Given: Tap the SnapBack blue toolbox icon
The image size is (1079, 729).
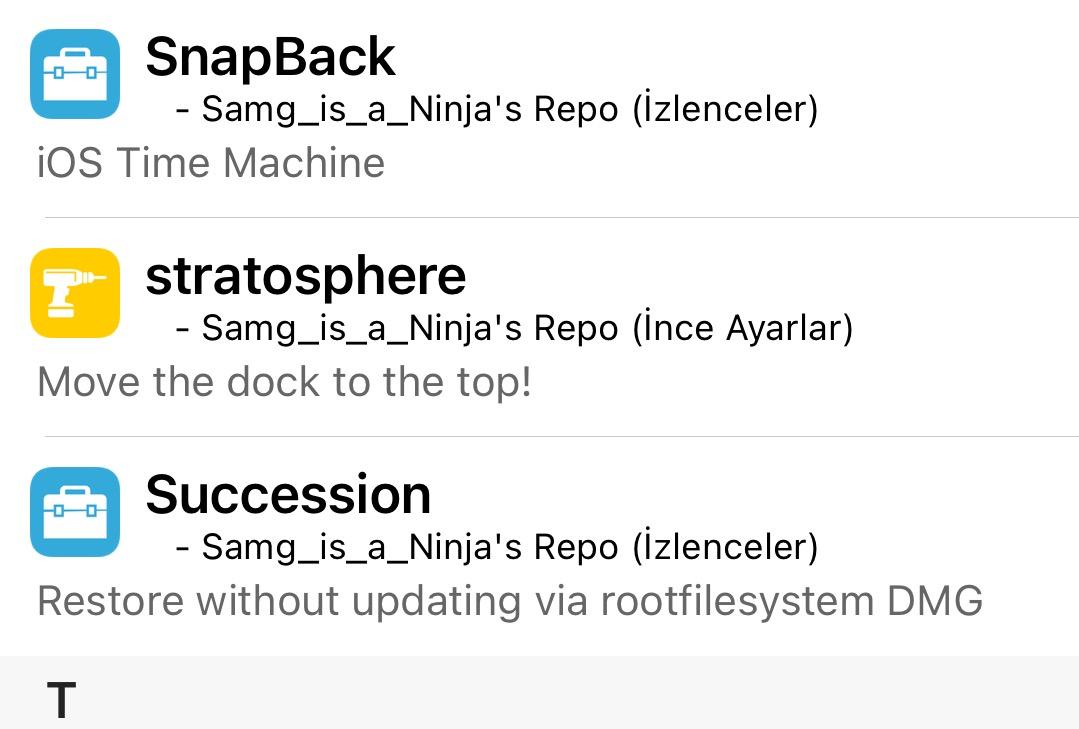Looking at the screenshot, I should [x=75, y=74].
